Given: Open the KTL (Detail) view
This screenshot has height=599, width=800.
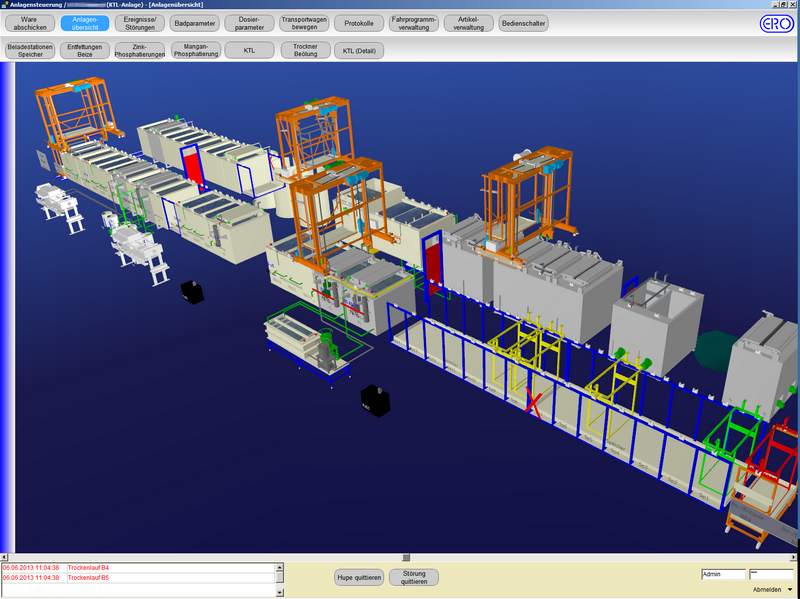Looking at the screenshot, I should coord(359,50).
